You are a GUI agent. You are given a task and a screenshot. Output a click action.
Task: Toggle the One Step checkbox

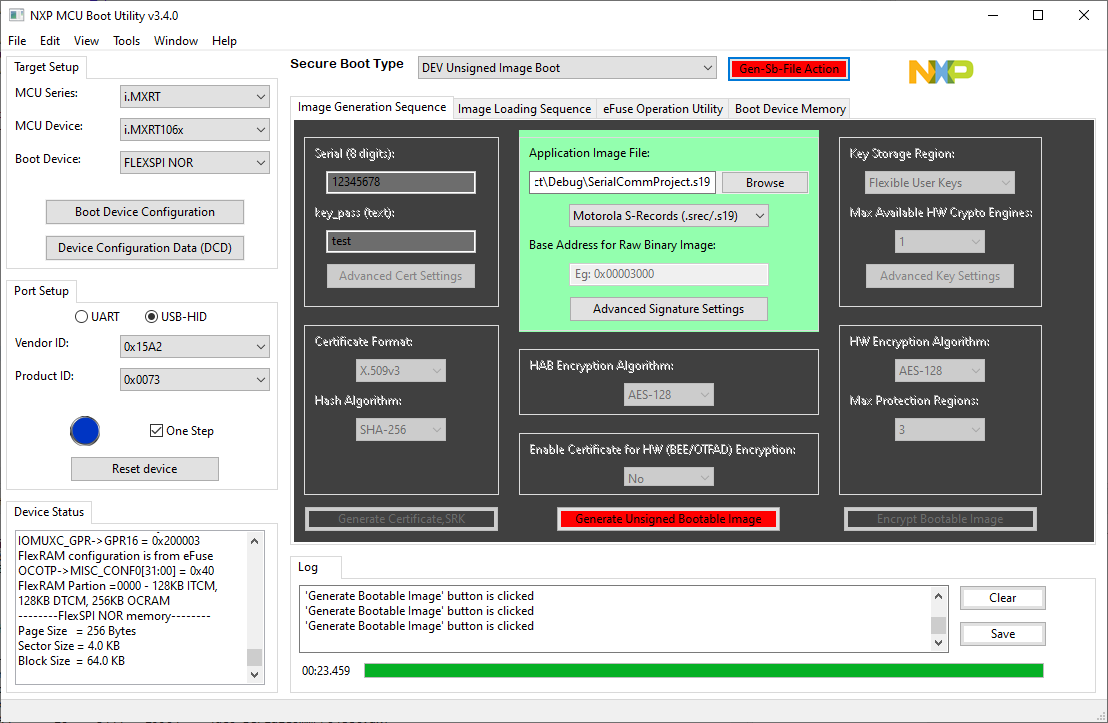(x=156, y=430)
